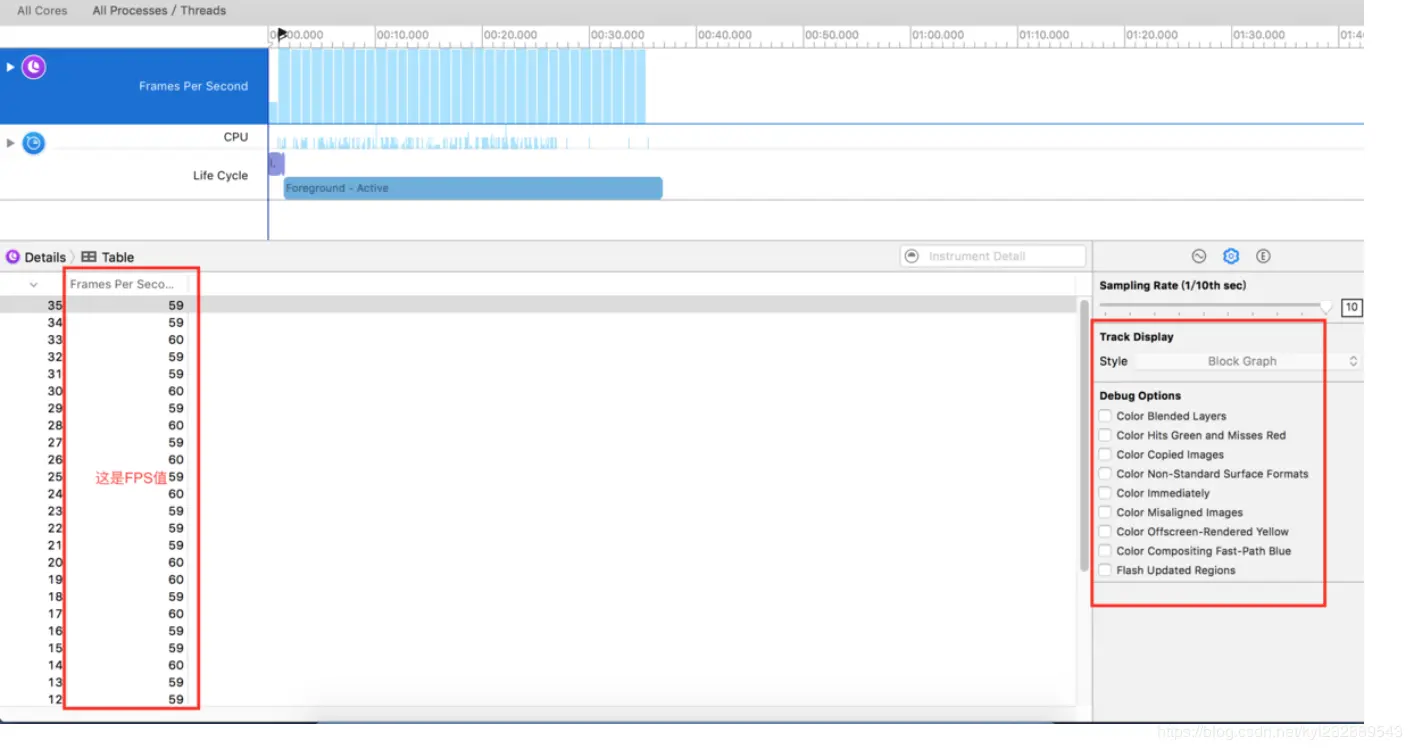Click the purple Details icon in breadcrumb
Viewport: 1412px width, 750px height.
pyautogui.click(x=13, y=257)
